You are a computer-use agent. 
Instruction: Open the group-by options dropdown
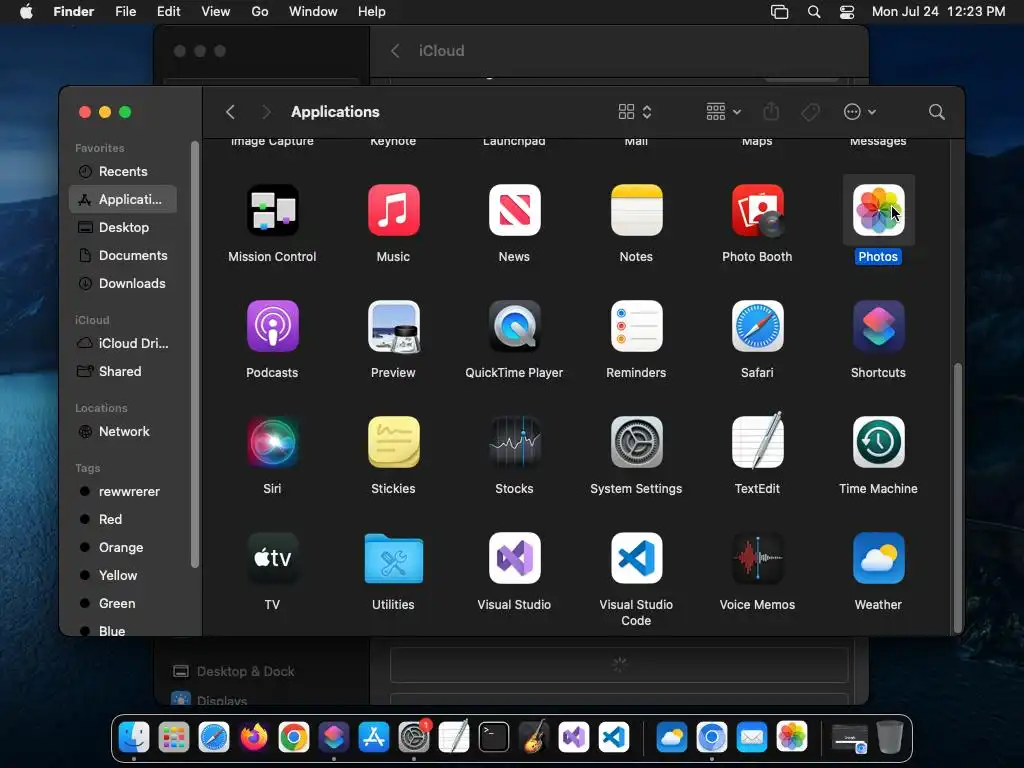(x=723, y=112)
